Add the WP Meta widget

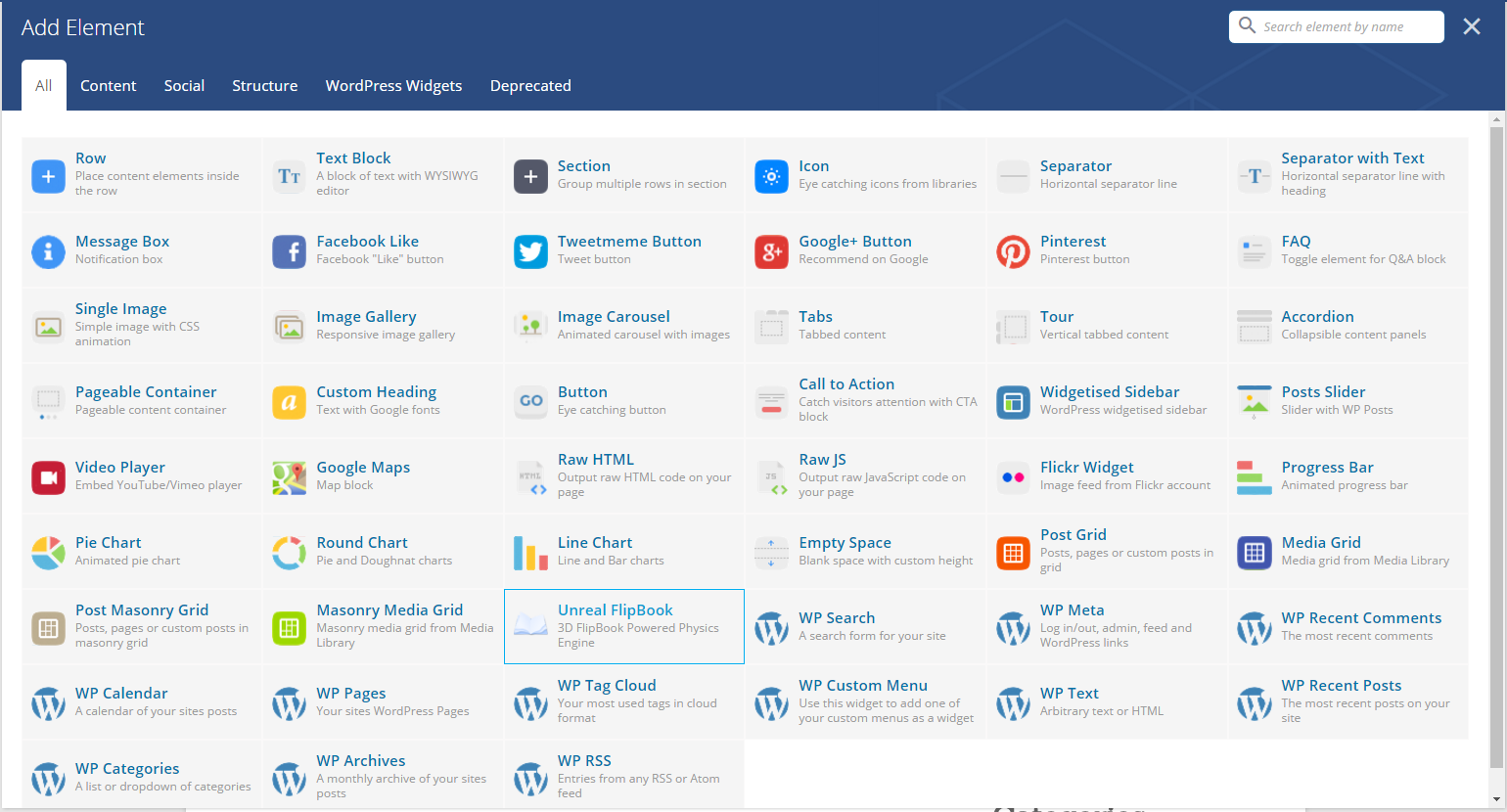1107,626
